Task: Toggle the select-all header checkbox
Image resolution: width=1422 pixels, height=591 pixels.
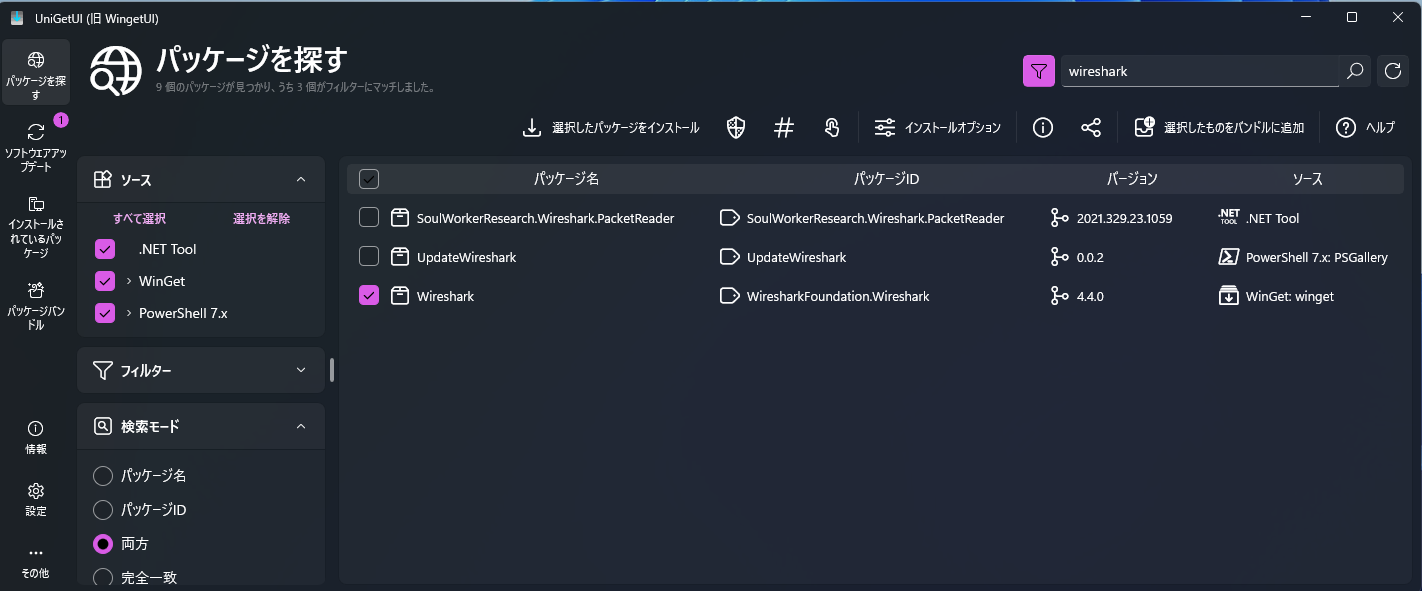Action: point(369,179)
